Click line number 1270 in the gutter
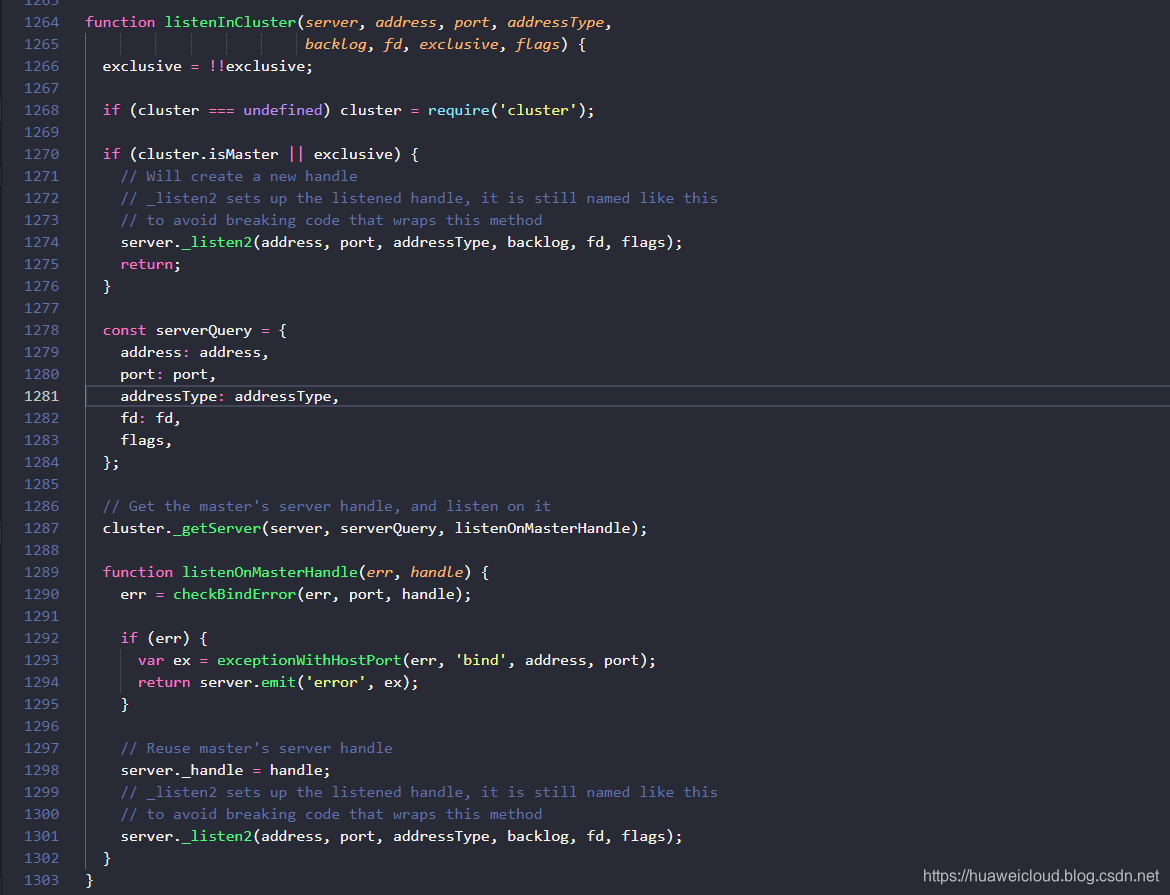 [41, 155]
